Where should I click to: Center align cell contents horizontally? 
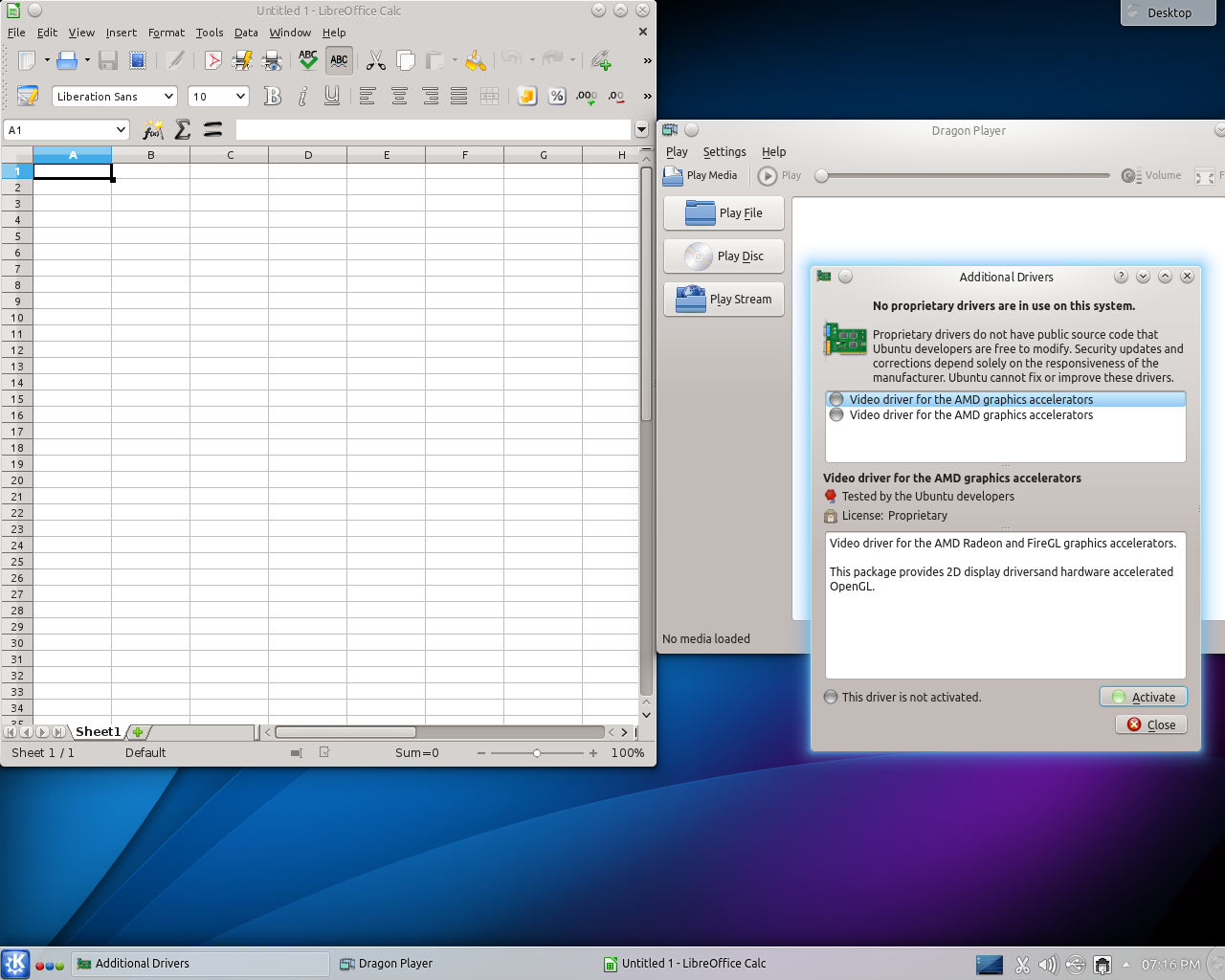point(399,96)
